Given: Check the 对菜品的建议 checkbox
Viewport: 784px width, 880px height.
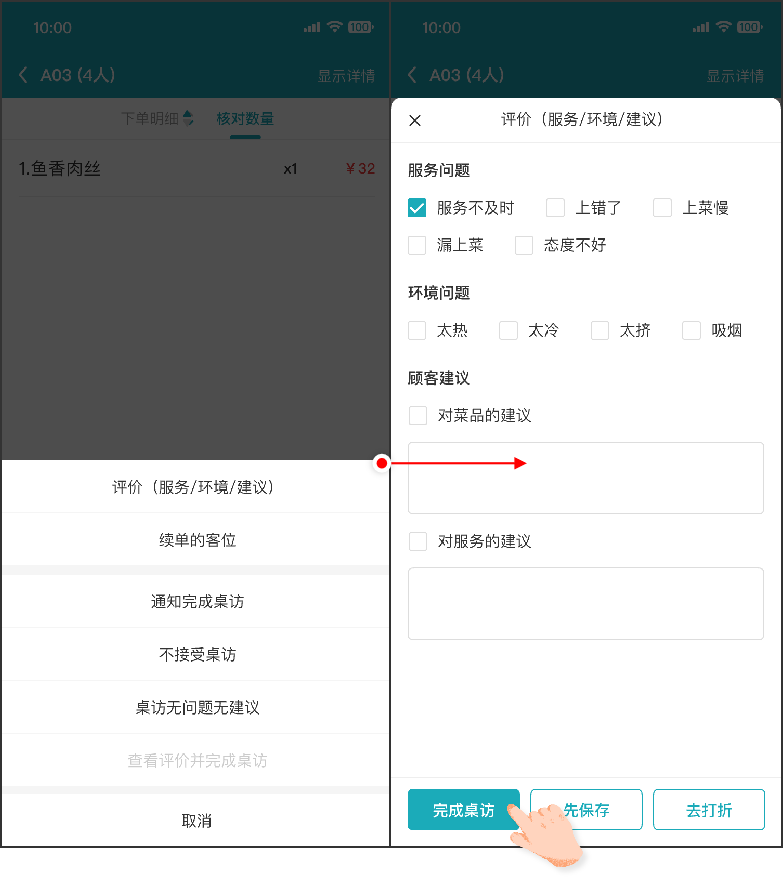Looking at the screenshot, I should point(418,415).
